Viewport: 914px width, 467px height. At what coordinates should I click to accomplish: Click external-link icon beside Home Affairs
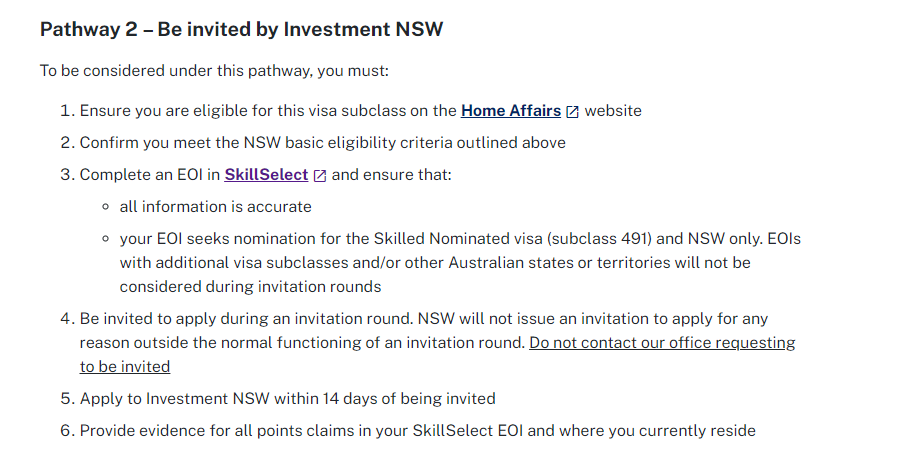click(x=573, y=112)
